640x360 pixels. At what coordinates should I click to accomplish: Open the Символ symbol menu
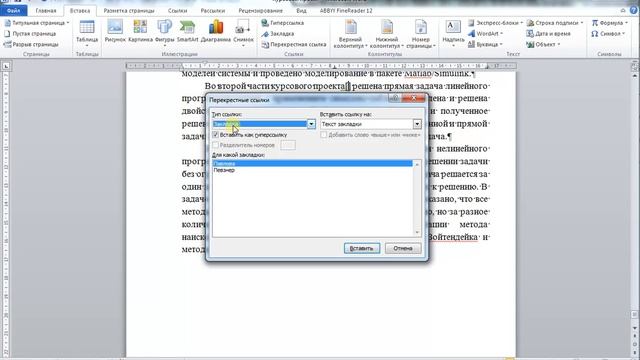[x=609, y=33]
